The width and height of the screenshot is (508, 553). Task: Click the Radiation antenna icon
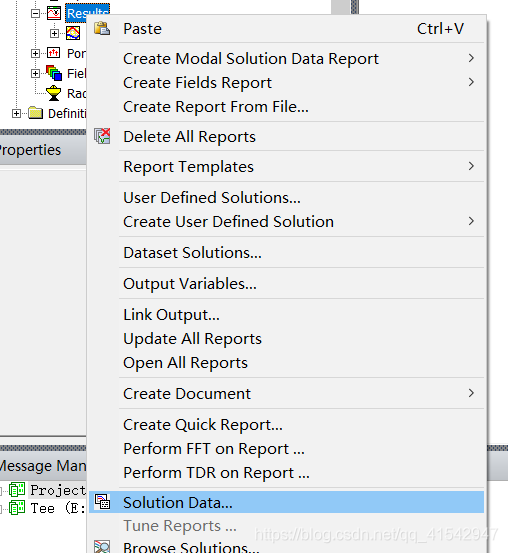tap(54, 93)
